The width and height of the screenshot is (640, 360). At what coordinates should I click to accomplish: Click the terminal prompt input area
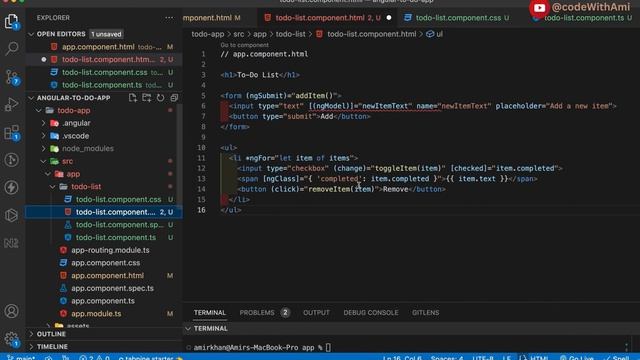click(329, 347)
